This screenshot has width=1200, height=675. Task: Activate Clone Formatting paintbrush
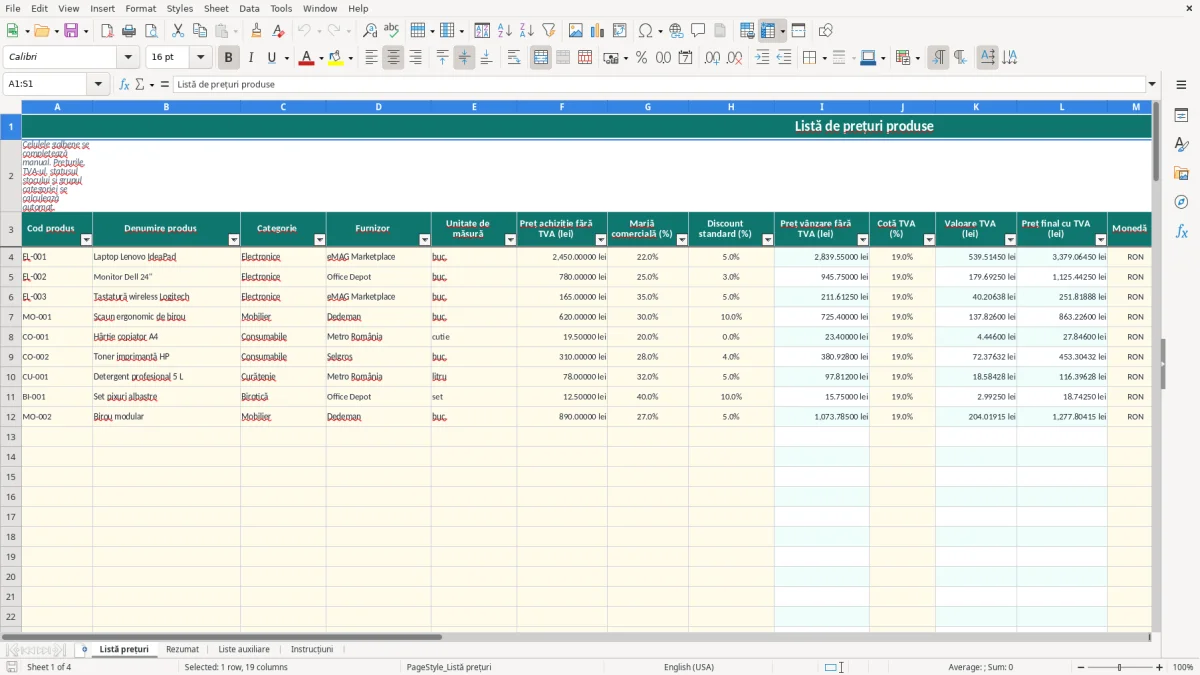257,31
